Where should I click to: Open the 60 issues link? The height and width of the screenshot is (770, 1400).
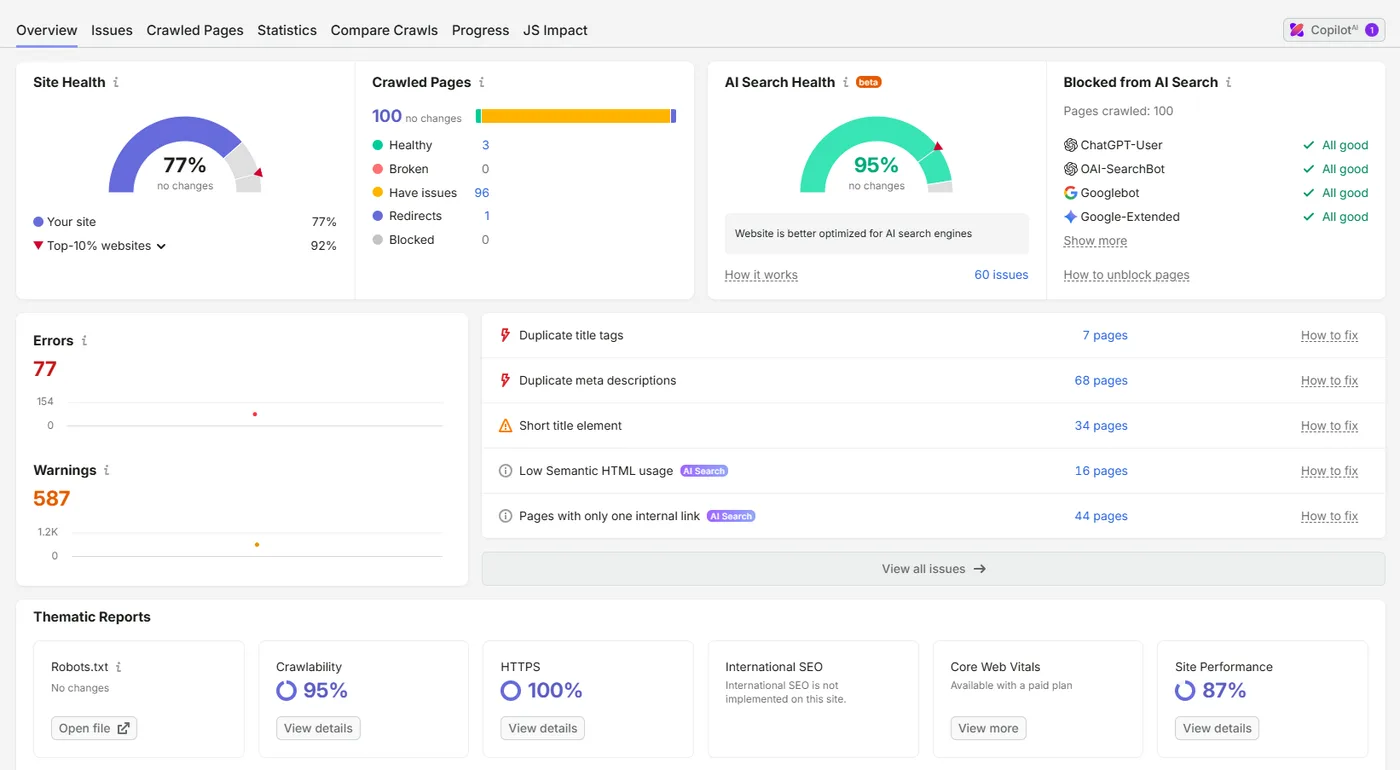click(x=1001, y=275)
